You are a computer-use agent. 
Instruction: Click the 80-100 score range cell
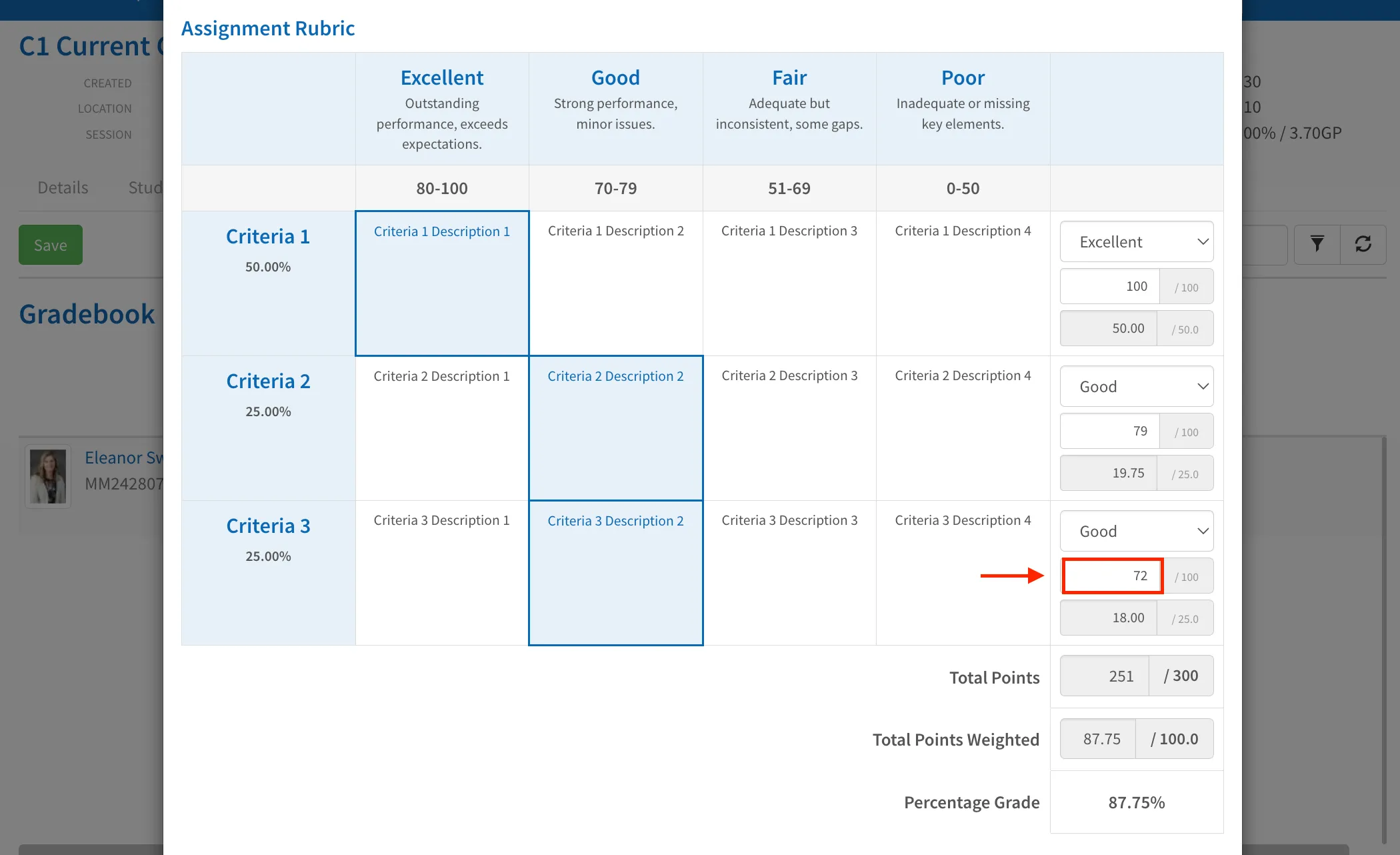pyautogui.click(x=442, y=188)
